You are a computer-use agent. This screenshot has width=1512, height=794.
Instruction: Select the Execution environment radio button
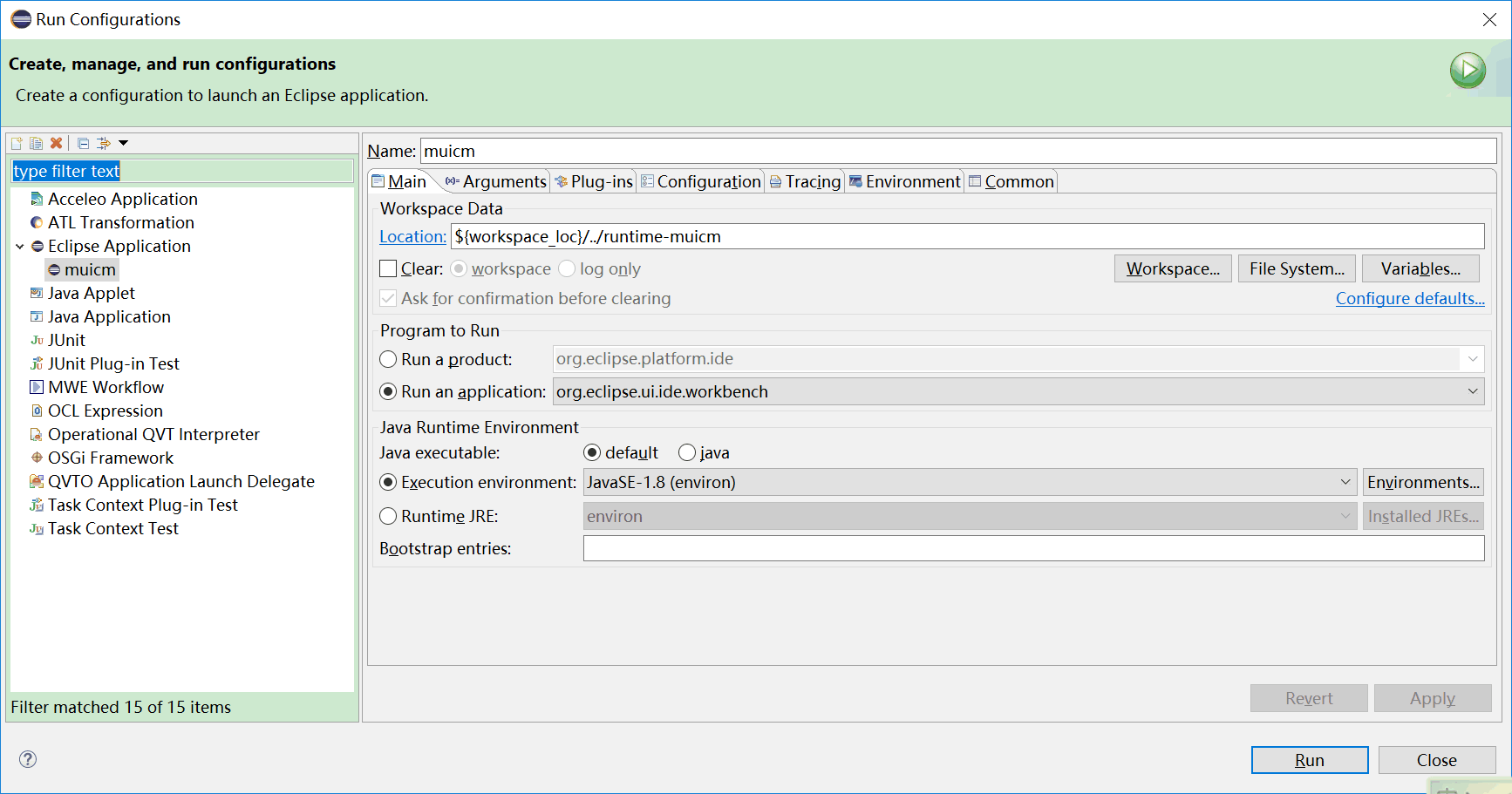pyautogui.click(x=388, y=482)
